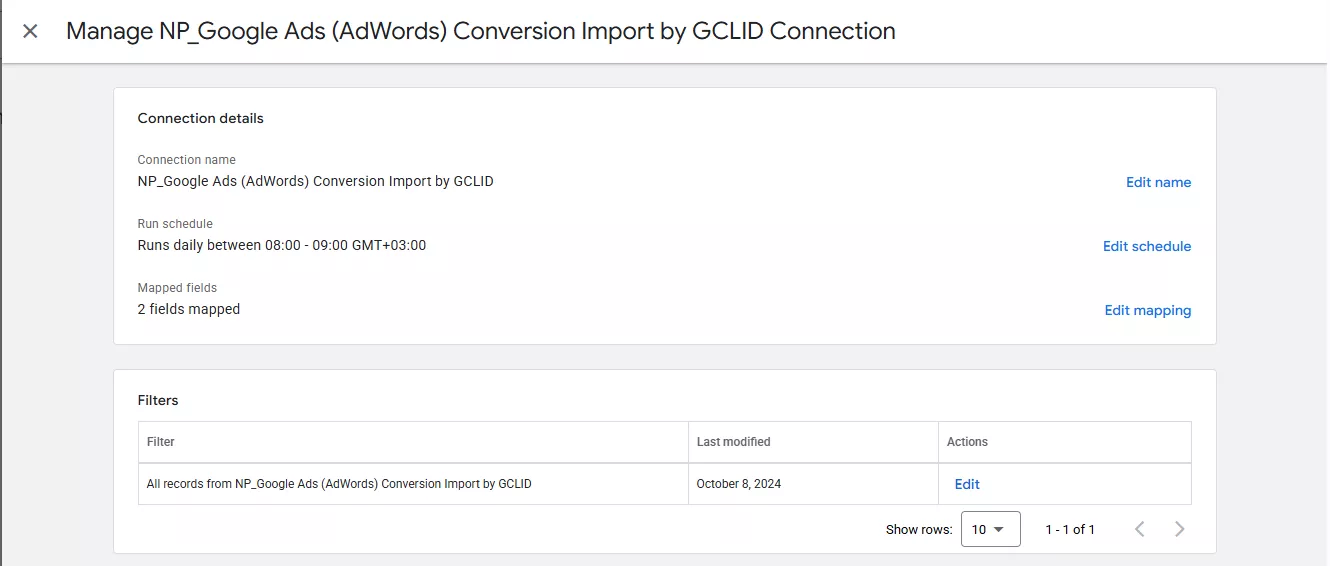Select the All records filter row text
Image resolution: width=1330 pixels, height=566 pixels.
click(x=339, y=484)
